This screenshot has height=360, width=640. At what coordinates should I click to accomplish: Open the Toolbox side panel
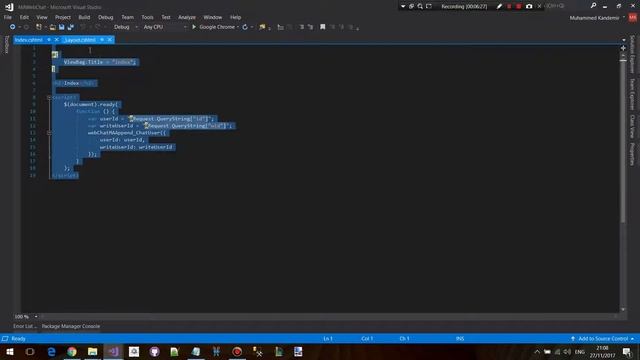6,44
